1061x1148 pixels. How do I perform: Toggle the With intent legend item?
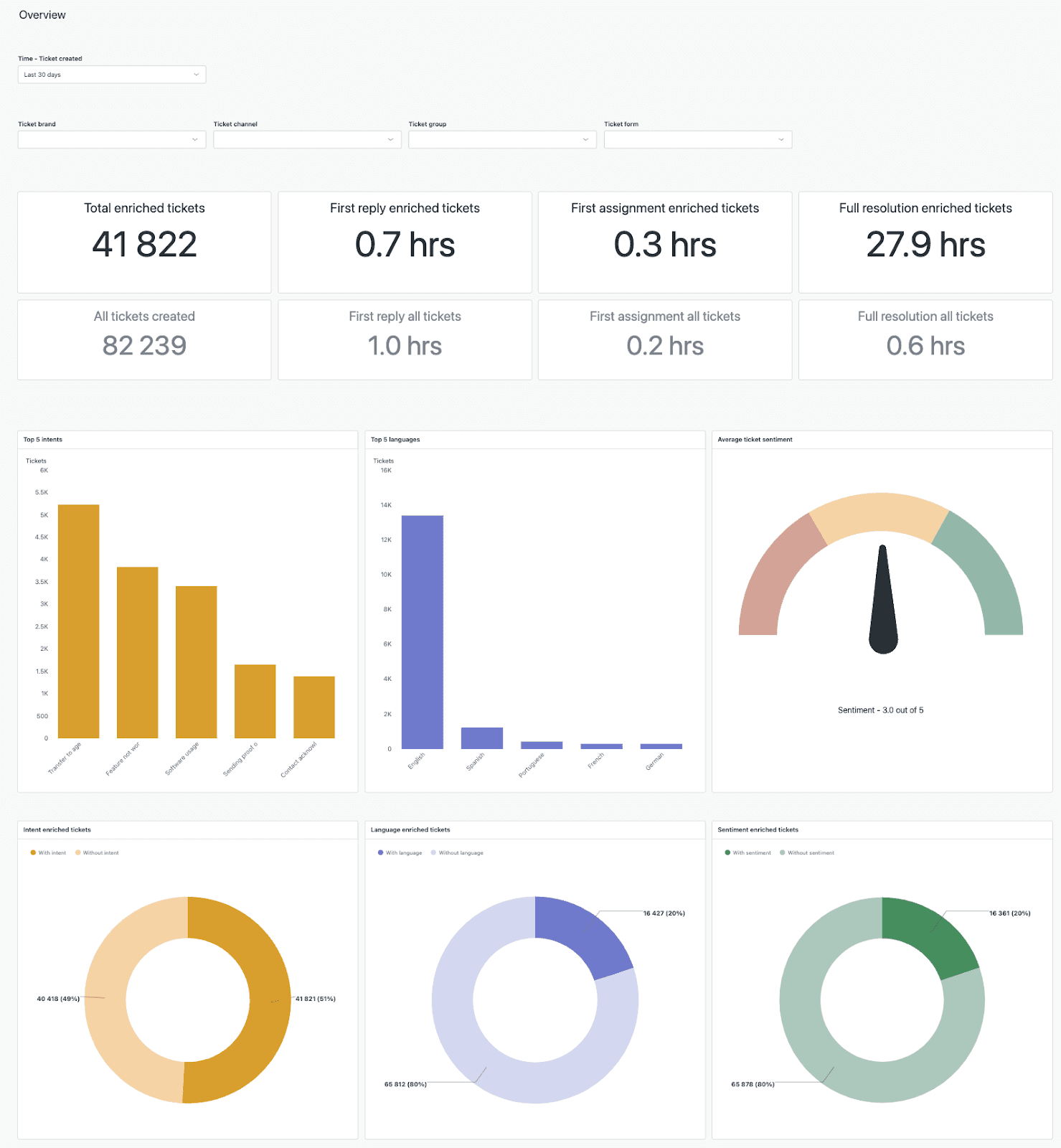click(48, 852)
